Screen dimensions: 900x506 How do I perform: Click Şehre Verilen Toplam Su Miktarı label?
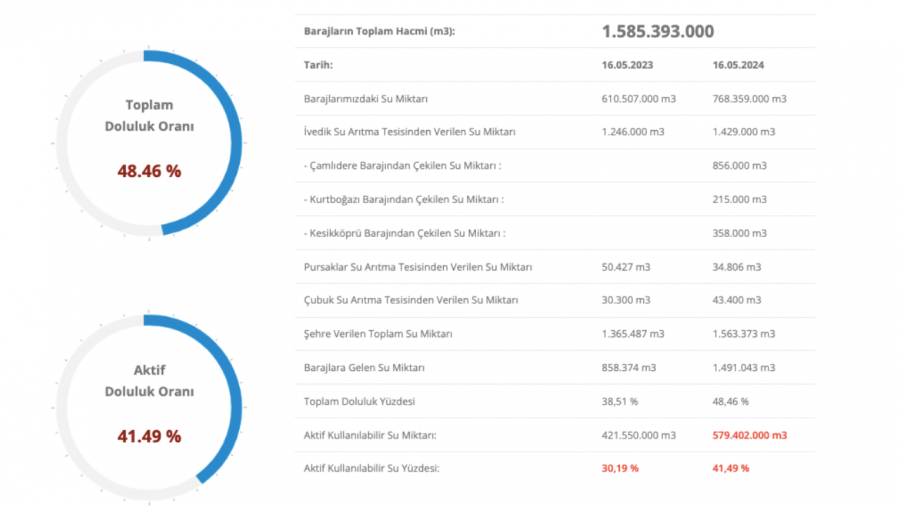click(x=378, y=334)
